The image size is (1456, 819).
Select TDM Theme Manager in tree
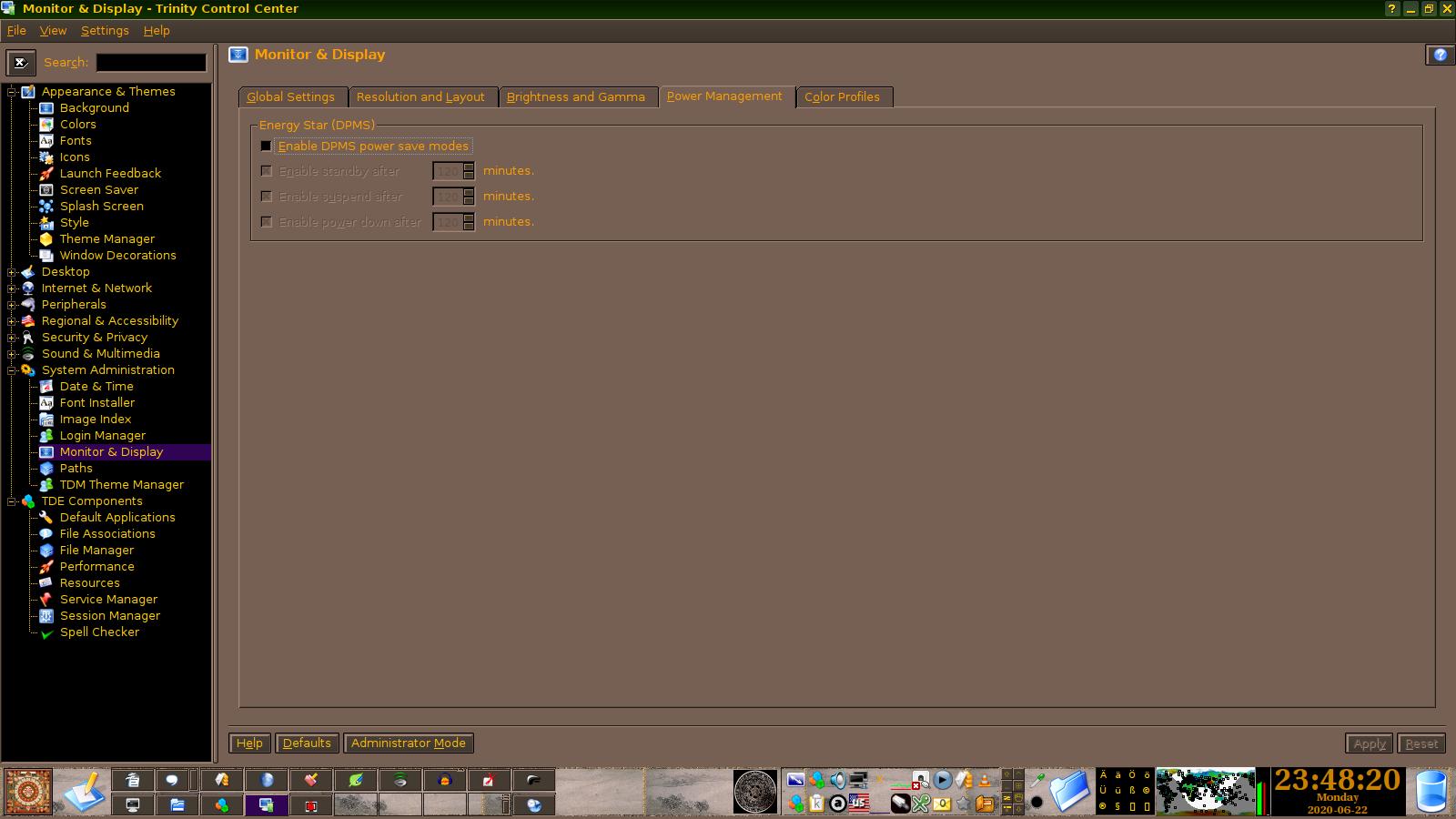click(x=121, y=484)
